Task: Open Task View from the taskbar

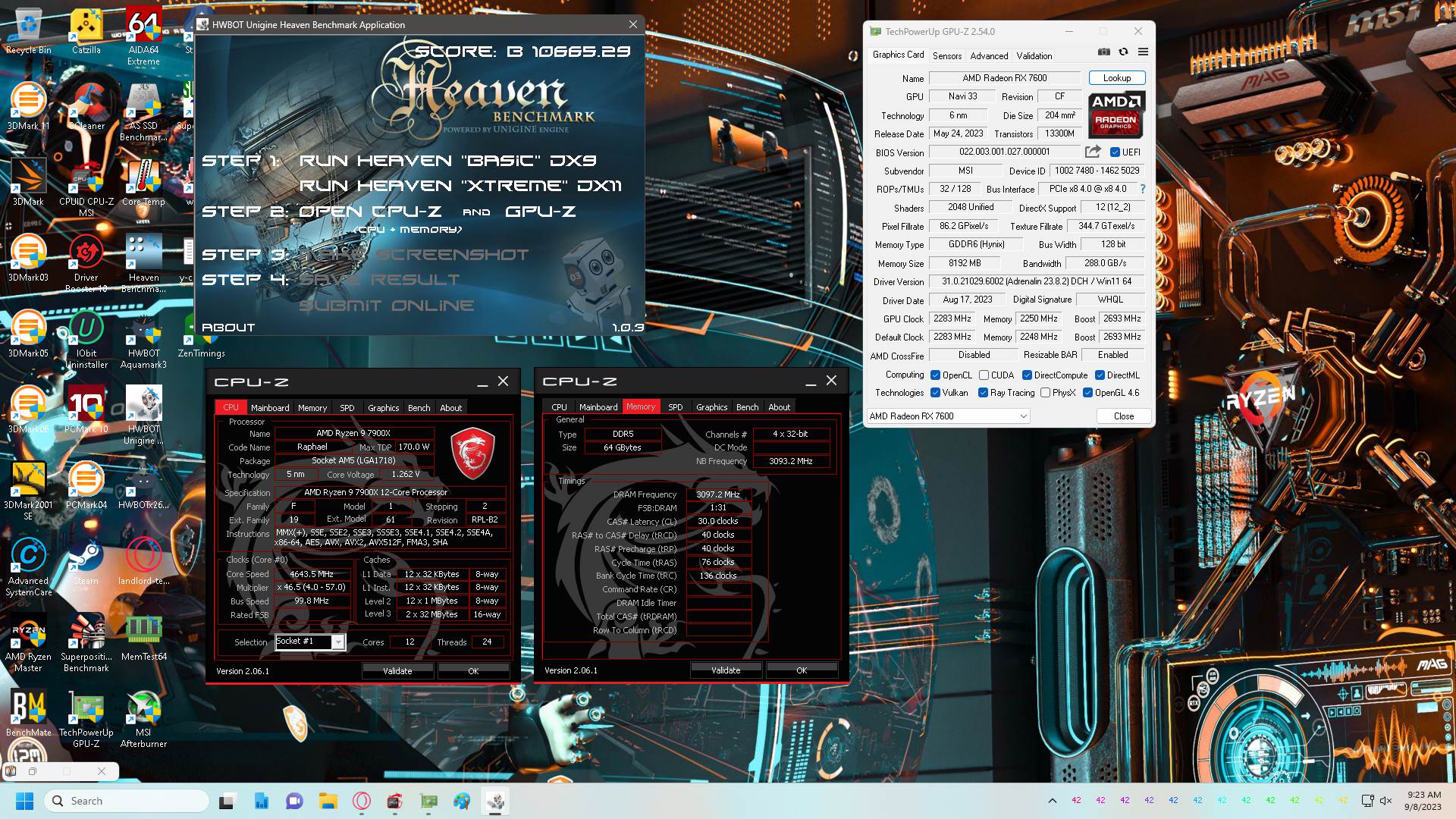Action: click(x=227, y=801)
